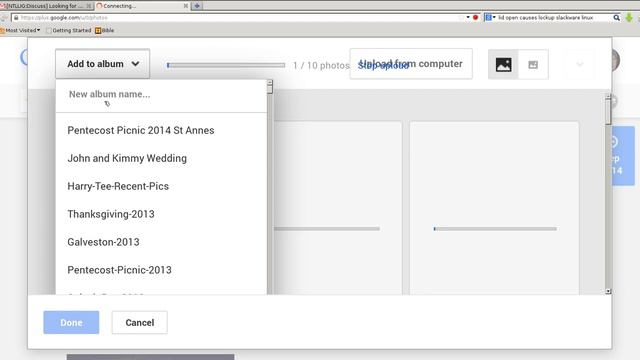Click the Done button
The height and width of the screenshot is (360, 640).
(71, 322)
